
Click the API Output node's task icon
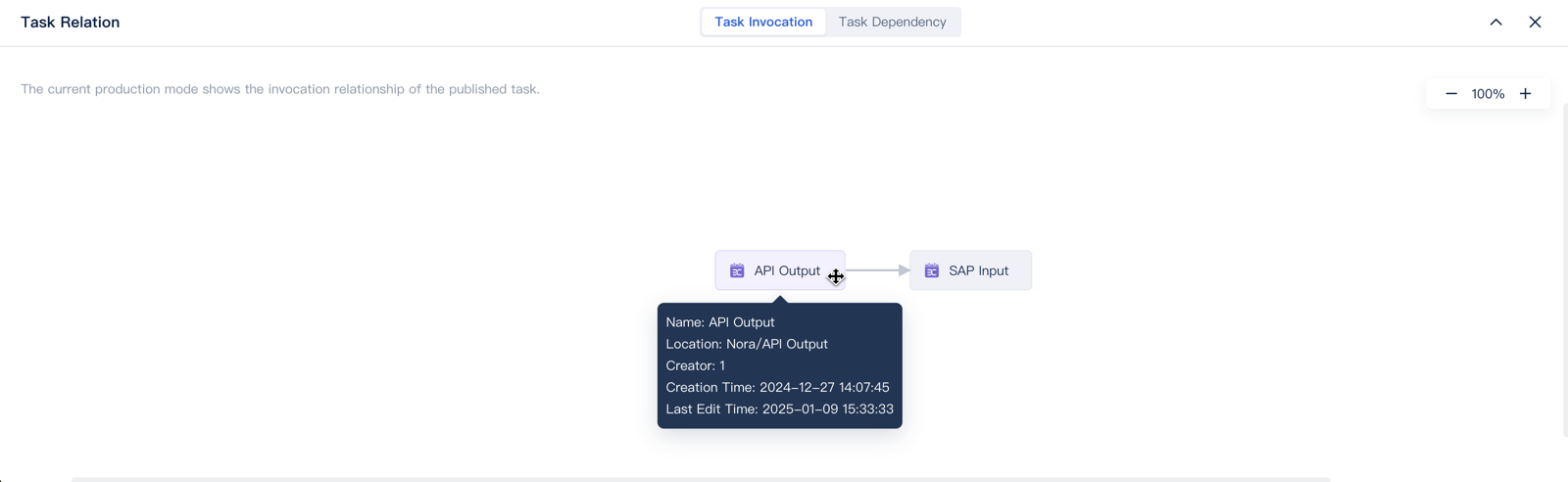pyautogui.click(x=737, y=270)
